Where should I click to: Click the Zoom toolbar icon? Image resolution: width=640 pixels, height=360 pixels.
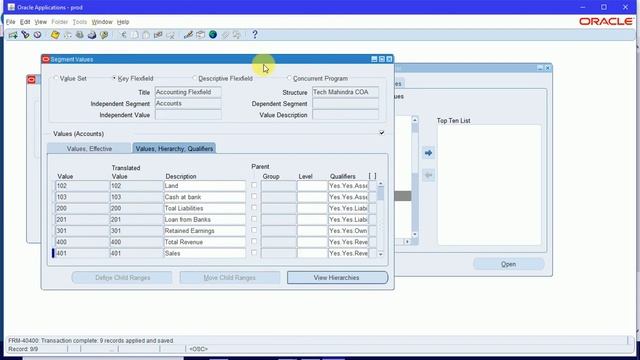pyautogui.click(x=200, y=35)
